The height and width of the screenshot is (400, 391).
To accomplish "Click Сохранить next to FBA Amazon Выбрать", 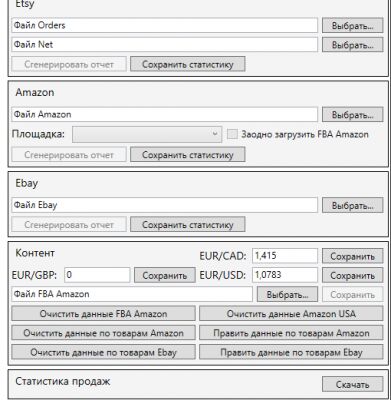I will click(352, 295).
